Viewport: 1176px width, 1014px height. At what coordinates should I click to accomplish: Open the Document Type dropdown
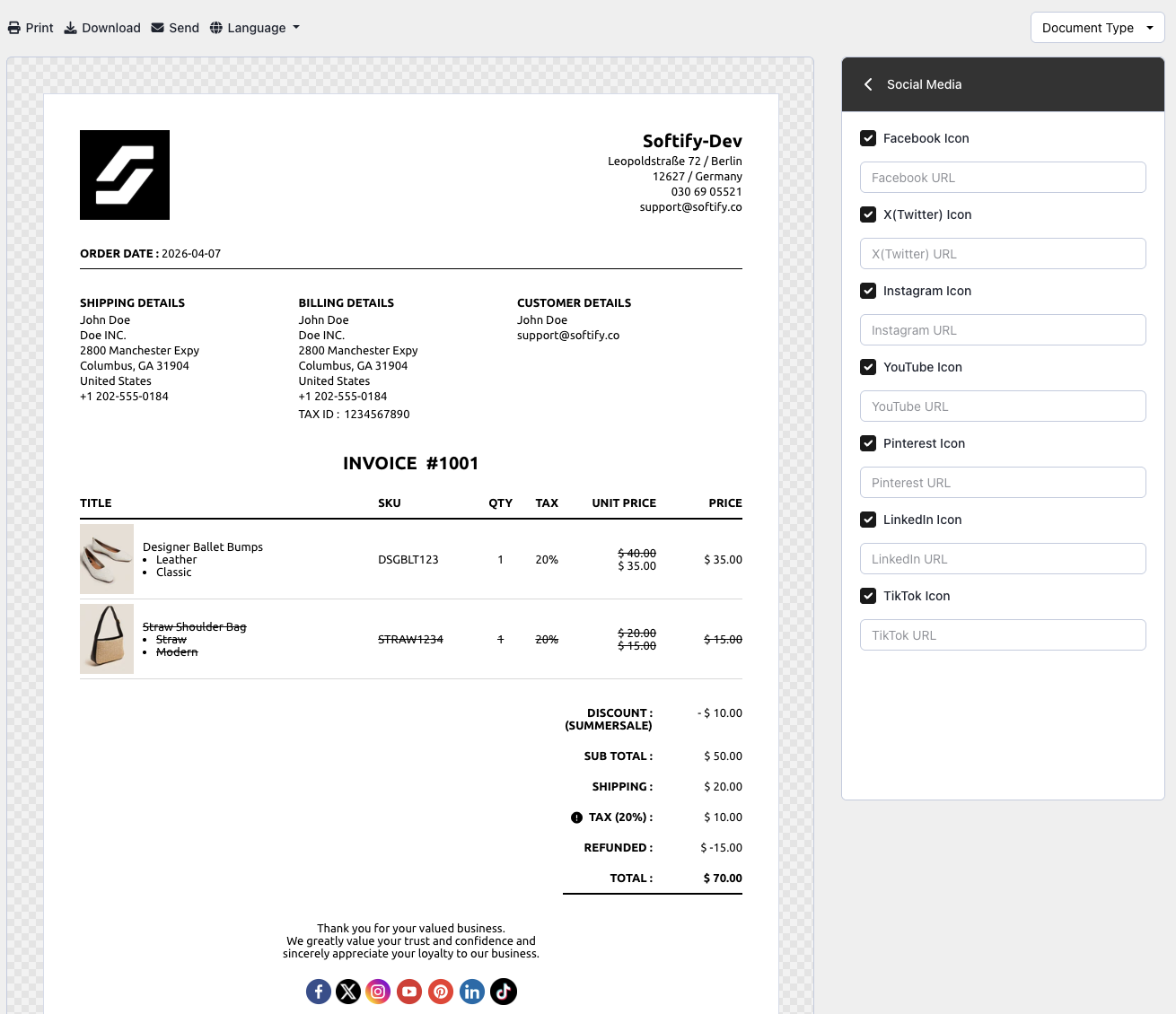coord(1097,28)
